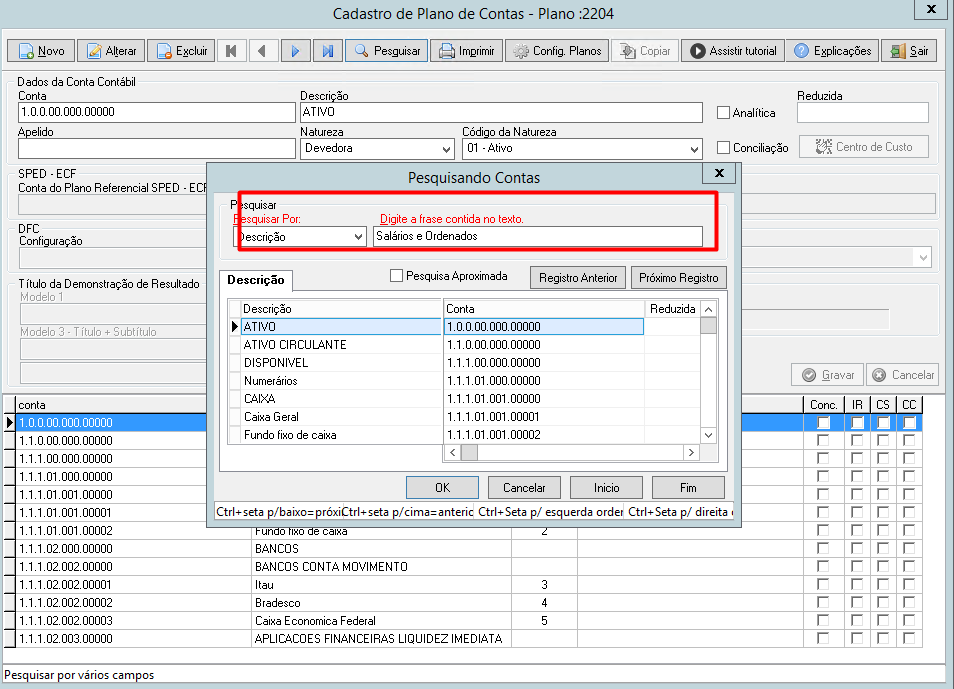The height and width of the screenshot is (689, 954).
Task: Click the Novo toolbar button
Action: (41, 51)
